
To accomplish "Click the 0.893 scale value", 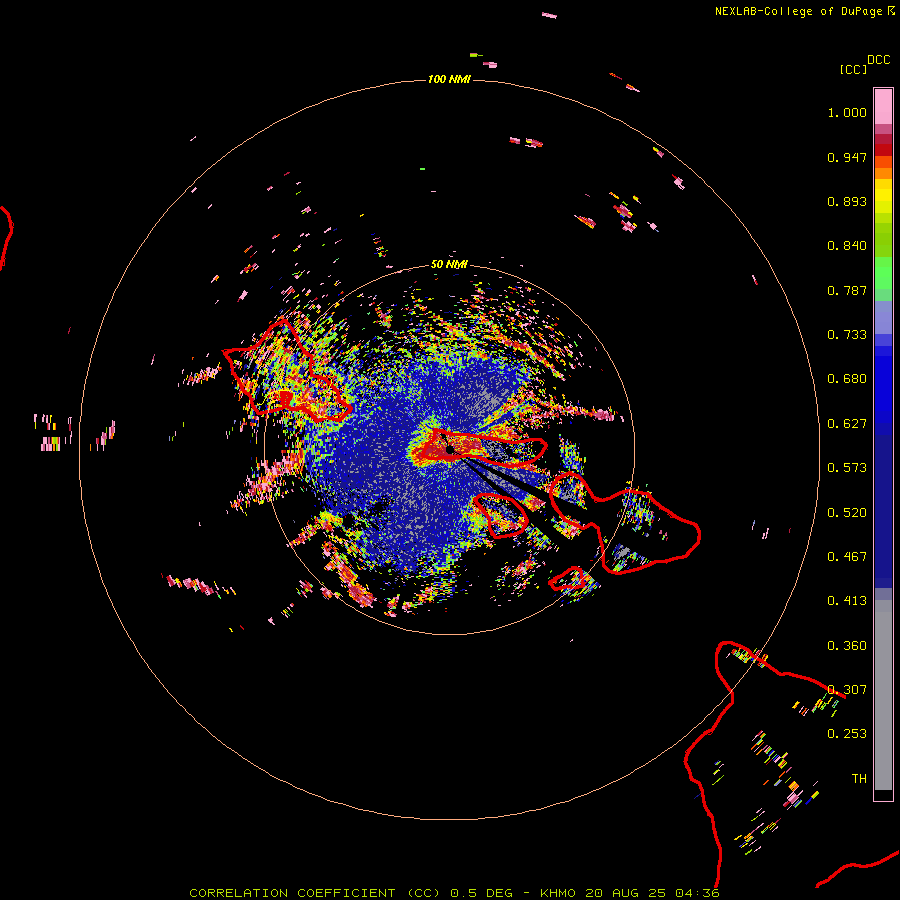I will (x=847, y=201).
